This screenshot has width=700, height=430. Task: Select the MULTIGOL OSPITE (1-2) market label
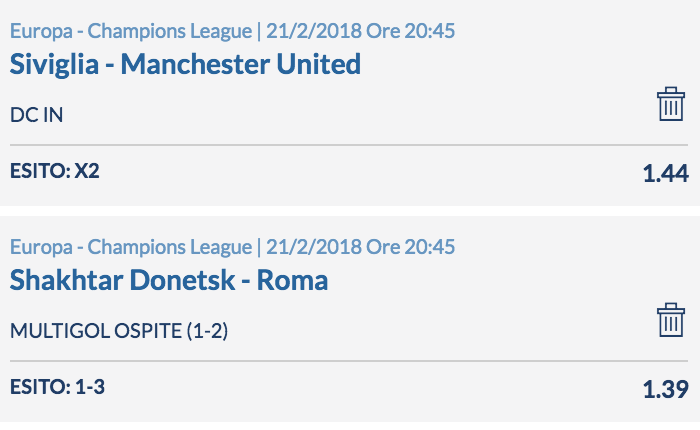(x=119, y=331)
